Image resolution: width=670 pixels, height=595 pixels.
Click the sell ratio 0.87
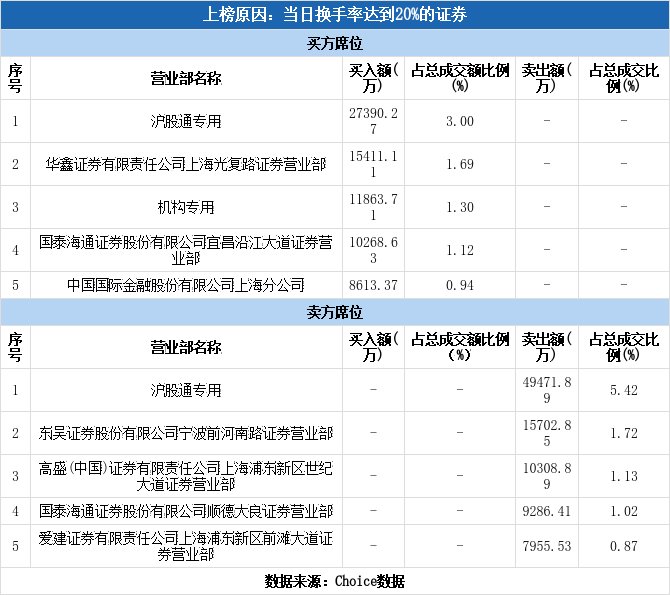point(624,546)
